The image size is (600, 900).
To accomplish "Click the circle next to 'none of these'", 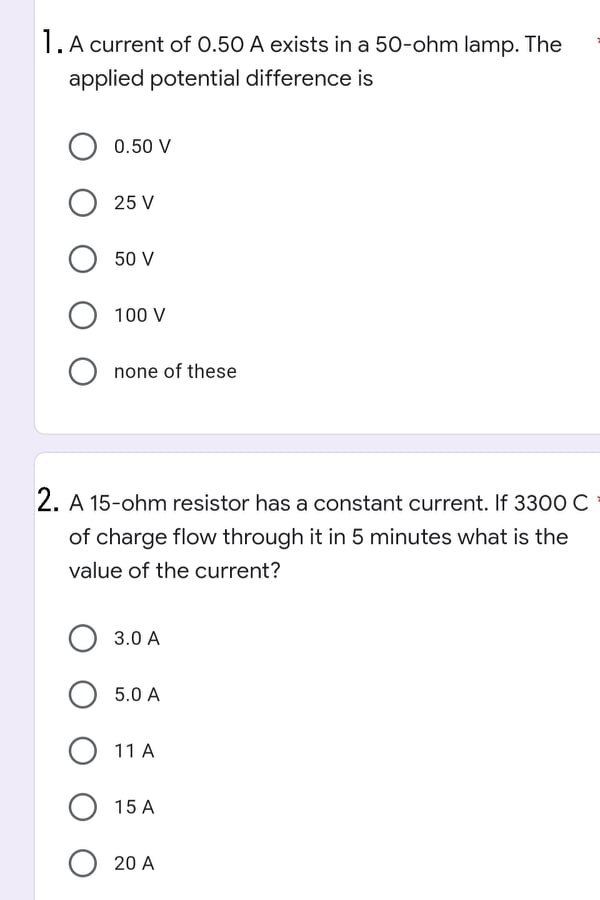I will coord(84,371).
